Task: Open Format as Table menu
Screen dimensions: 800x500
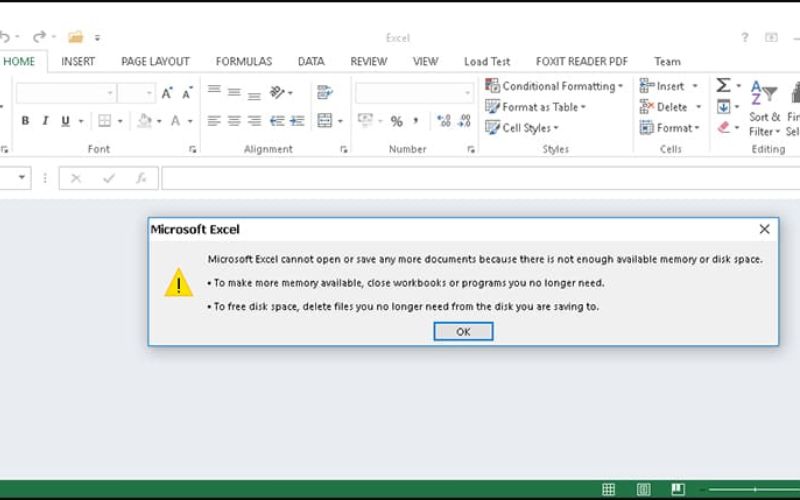Action: click(x=536, y=107)
